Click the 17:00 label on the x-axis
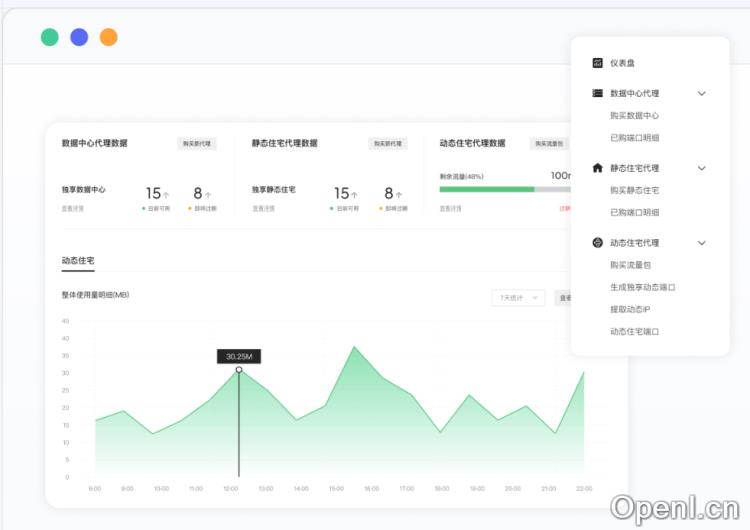 (x=407, y=488)
